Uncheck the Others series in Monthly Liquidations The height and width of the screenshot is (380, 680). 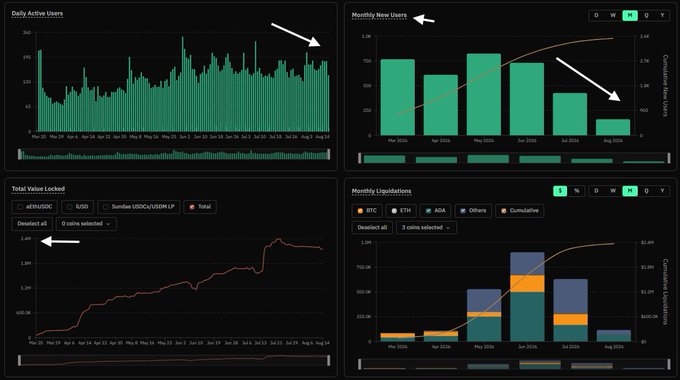click(x=463, y=211)
